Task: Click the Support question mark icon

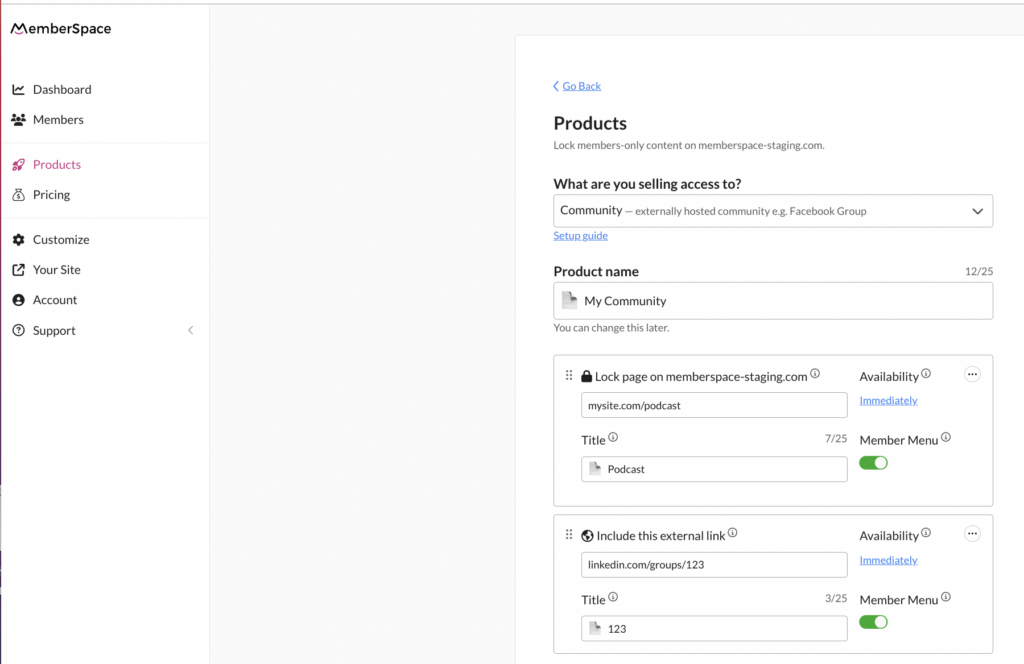Action: [19, 330]
